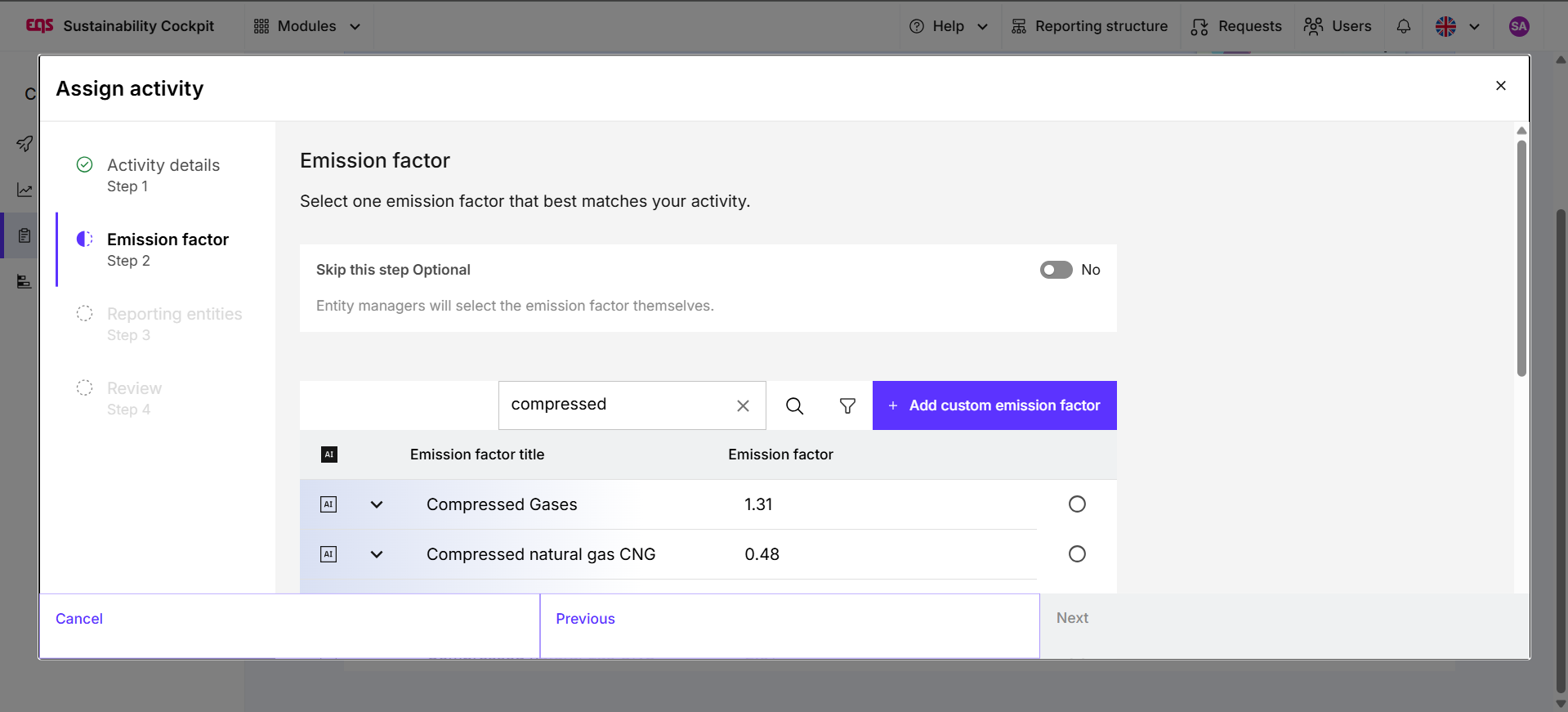Toggle the Skip this step switch
Viewport: 1568px width, 712px height.
click(1056, 270)
